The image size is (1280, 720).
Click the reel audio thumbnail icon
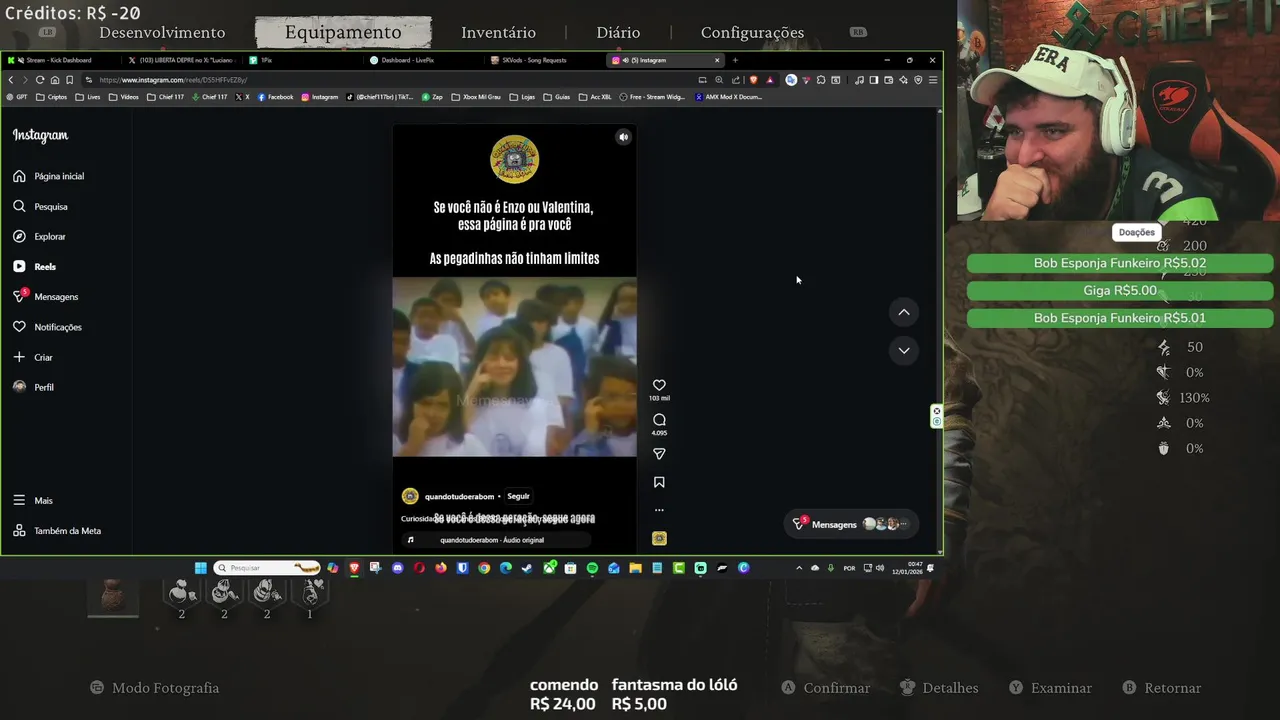[659, 538]
